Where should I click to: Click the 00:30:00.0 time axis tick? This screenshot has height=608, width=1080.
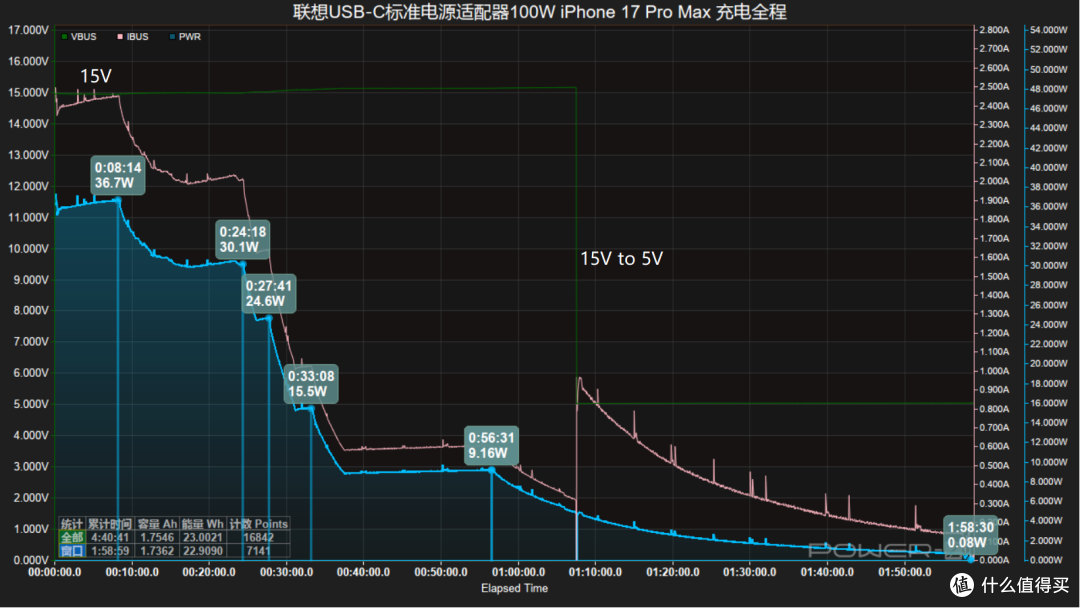pyautogui.click(x=287, y=572)
